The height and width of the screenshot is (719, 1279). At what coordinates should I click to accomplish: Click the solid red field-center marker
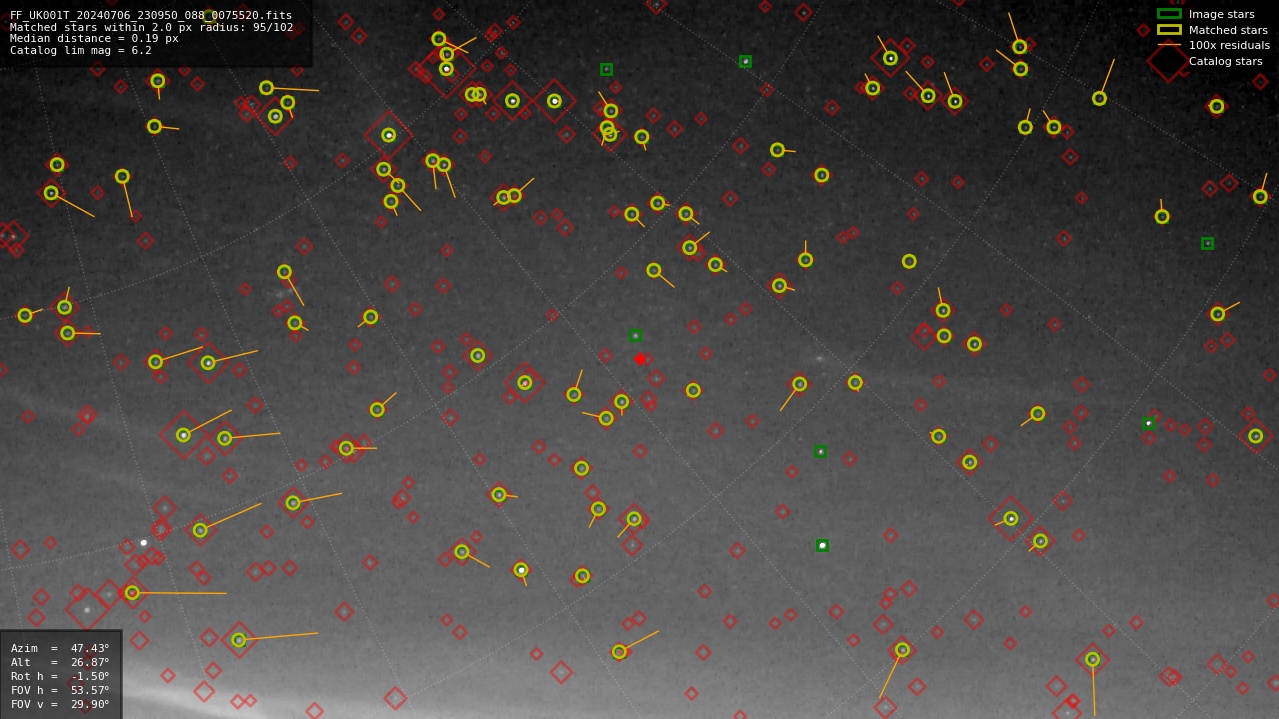click(x=640, y=359)
